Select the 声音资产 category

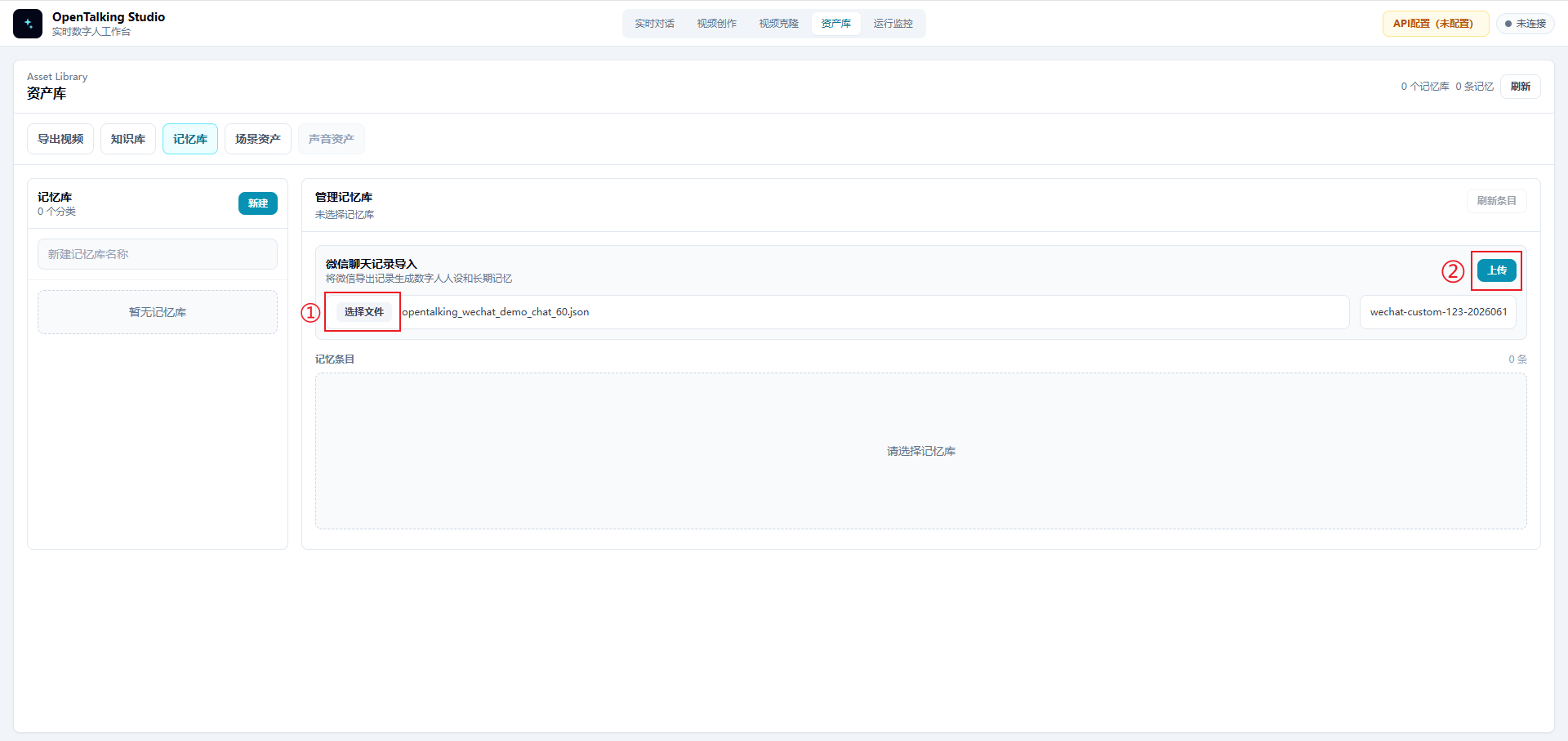332,139
